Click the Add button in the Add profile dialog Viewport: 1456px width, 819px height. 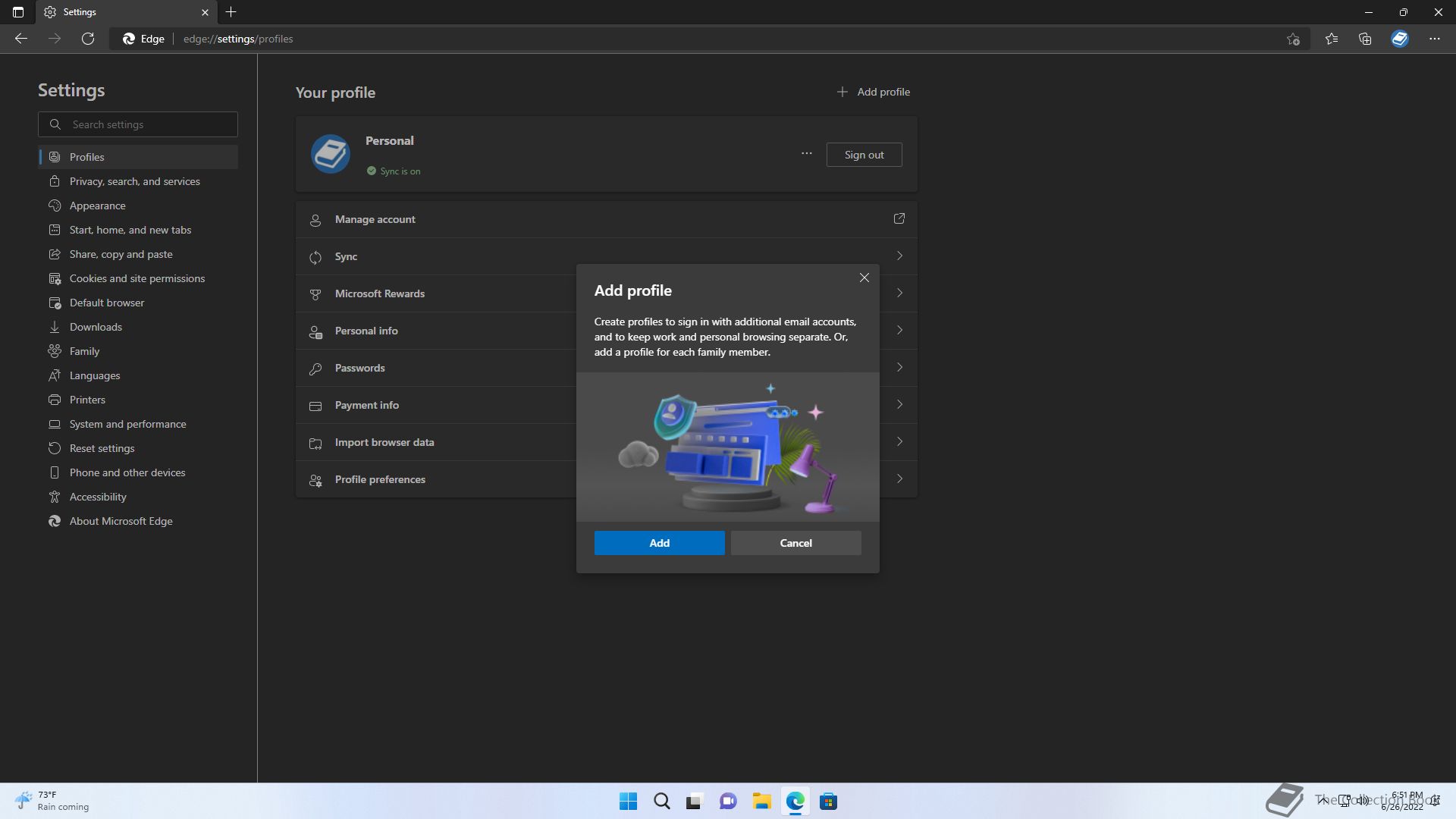click(x=659, y=543)
